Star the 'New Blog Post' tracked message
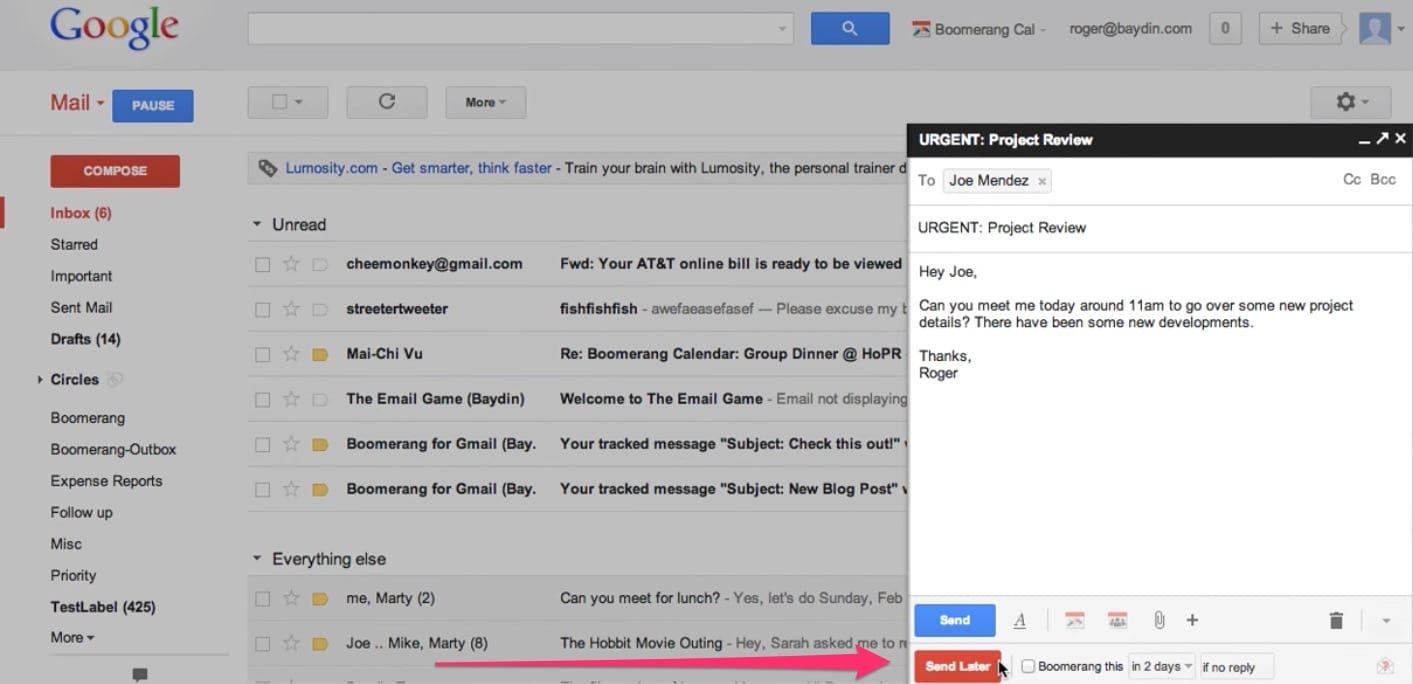Image resolution: width=1413 pixels, height=684 pixels. pos(291,489)
